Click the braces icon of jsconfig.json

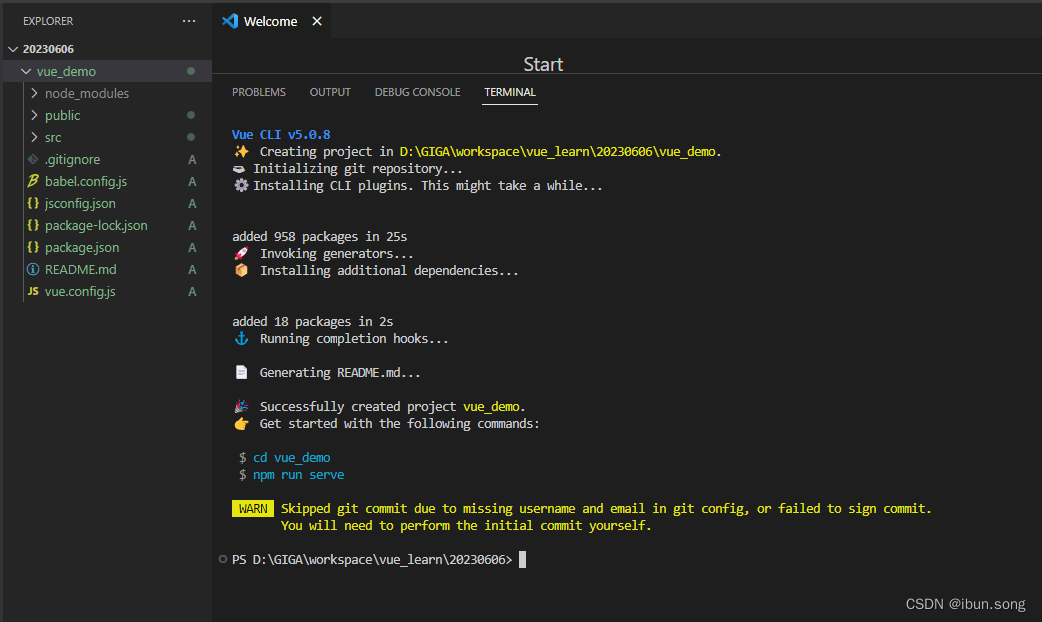[x=33, y=203]
